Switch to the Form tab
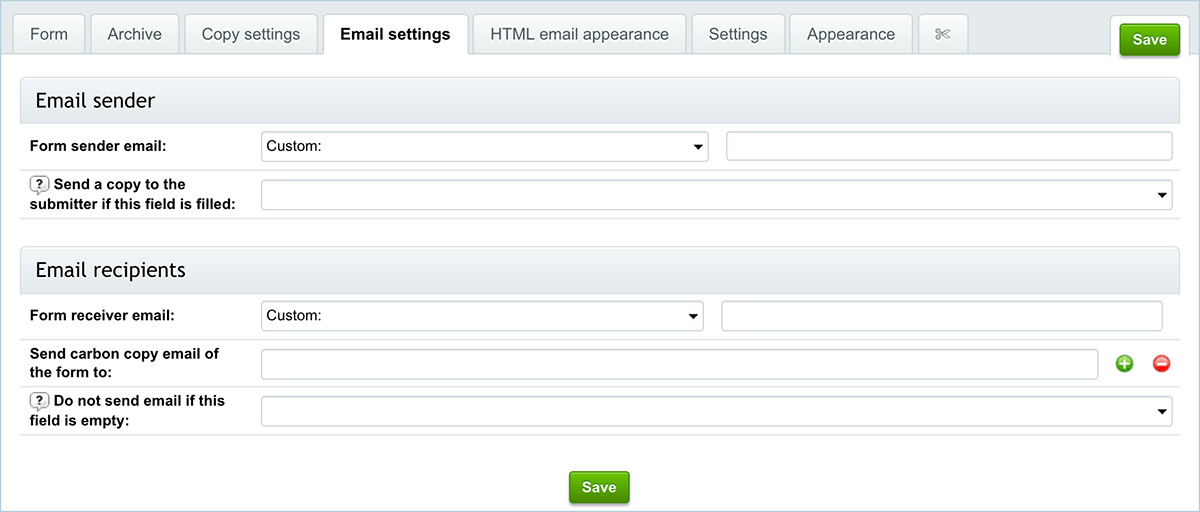The width and height of the screenshot is (1200, 512). 49,34
